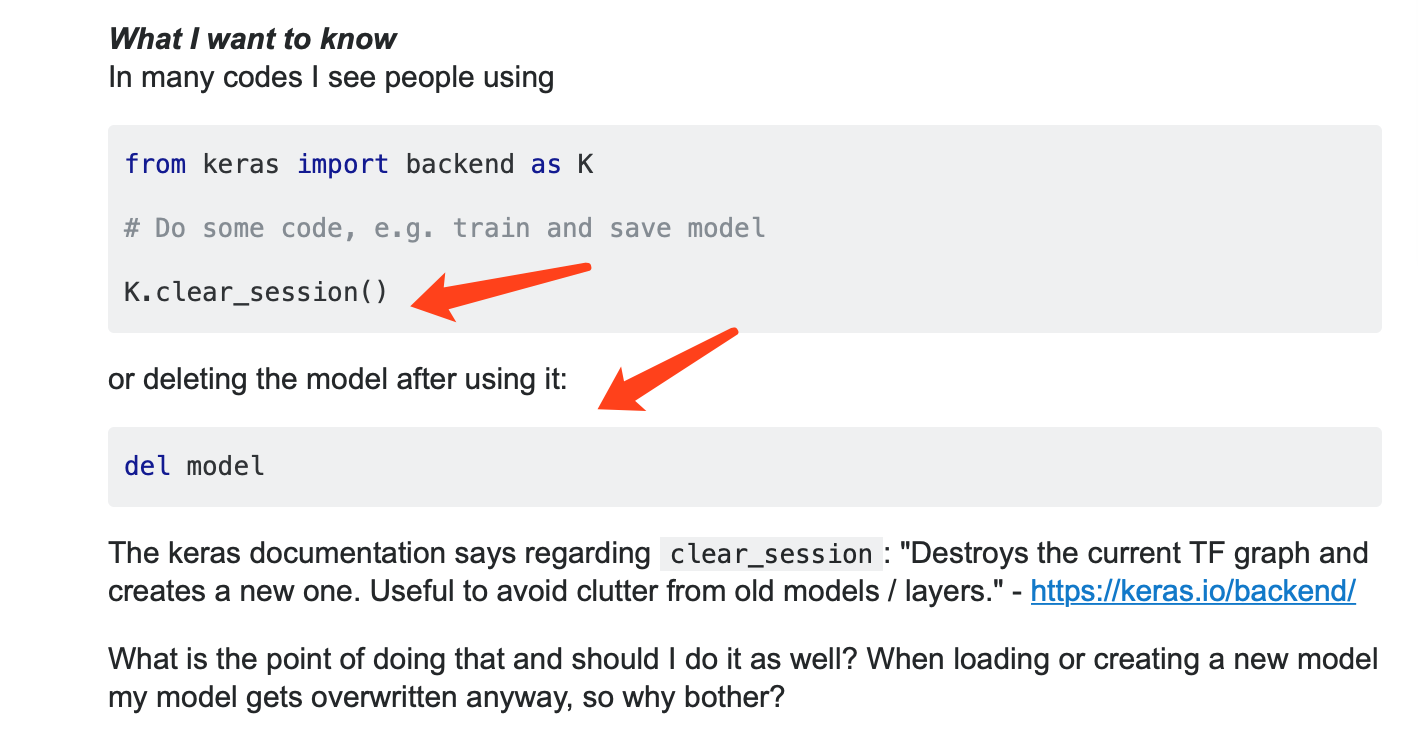1418x744 pixels.
Task: Click the 'del' keyword in the second code block
Action: click(147, 466)
